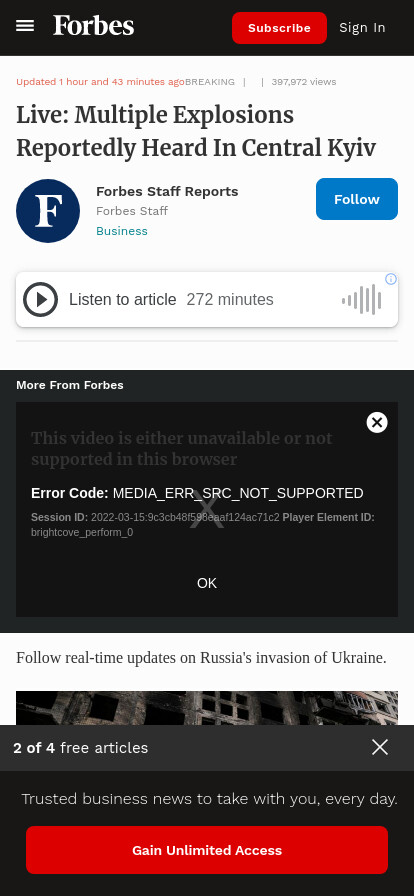Viewport: 414px width, 896px height.
Task: Click the Forbes Staff subtitle
Action: point(132,211)
